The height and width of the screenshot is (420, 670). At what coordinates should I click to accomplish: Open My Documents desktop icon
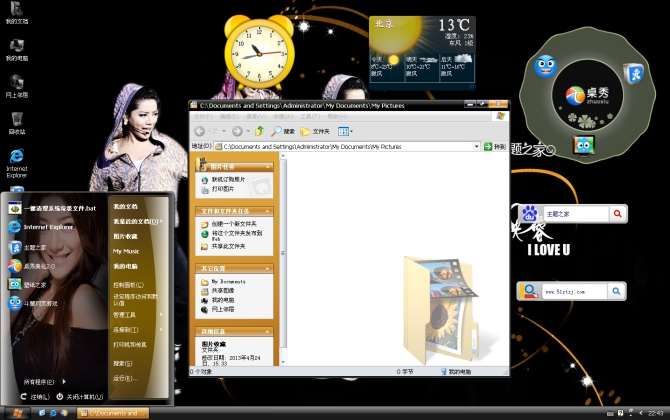click(x=17, y=13)
